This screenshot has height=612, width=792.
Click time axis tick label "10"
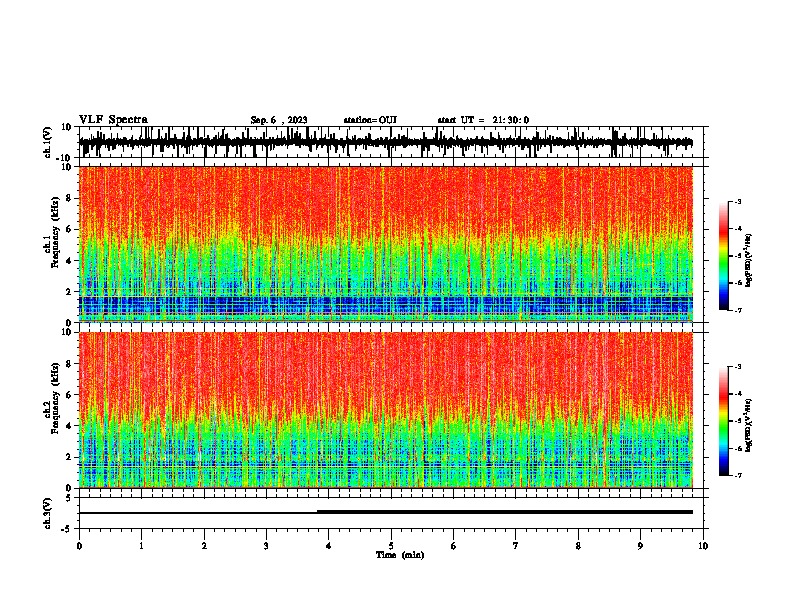coord(703,546)
